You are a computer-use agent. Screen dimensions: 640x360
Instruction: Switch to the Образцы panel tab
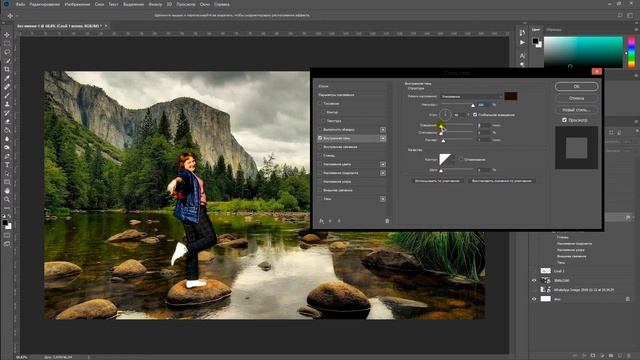[554, 30]
